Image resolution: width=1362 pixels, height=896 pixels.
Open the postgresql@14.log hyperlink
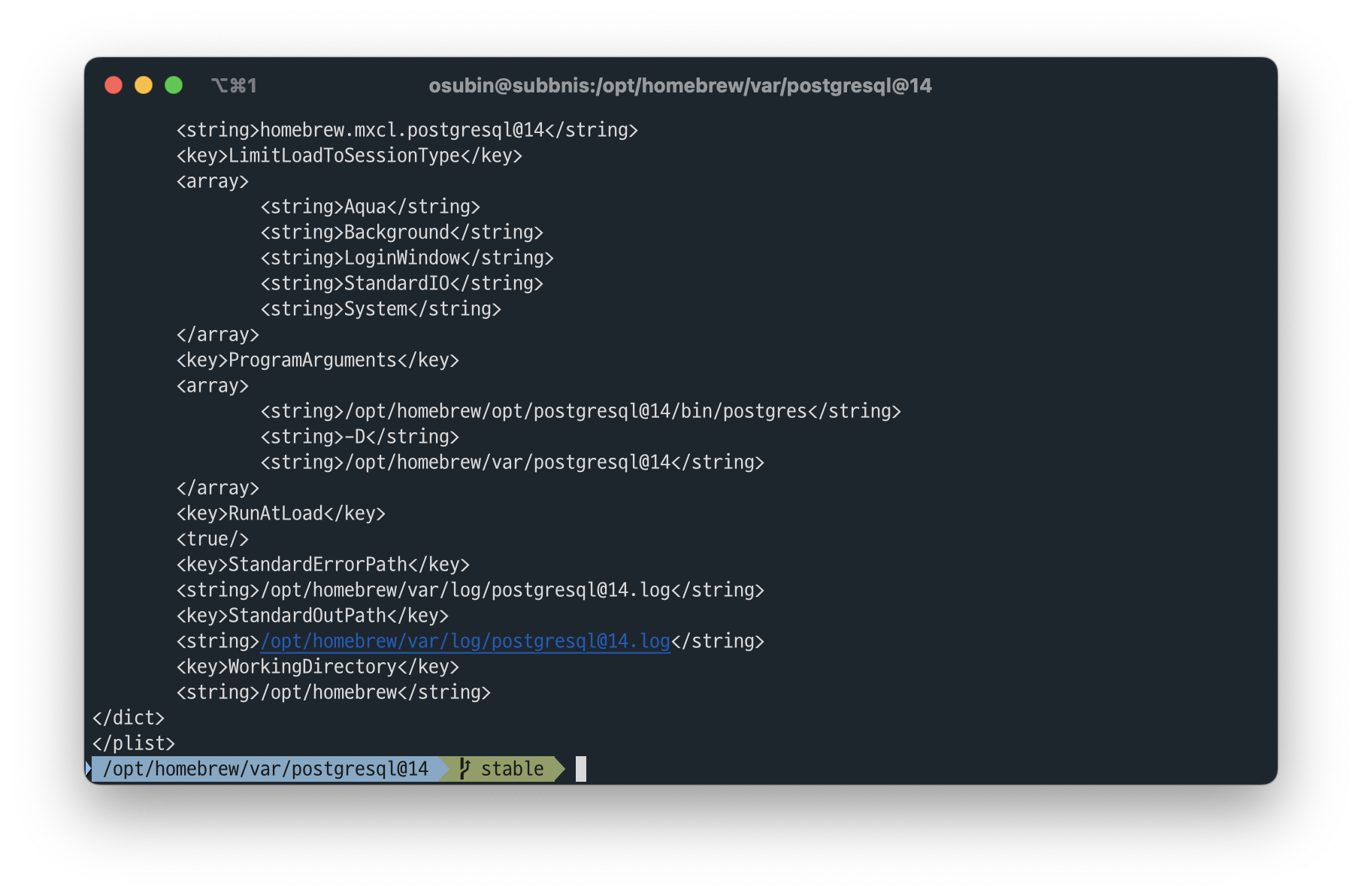point(465,641)
